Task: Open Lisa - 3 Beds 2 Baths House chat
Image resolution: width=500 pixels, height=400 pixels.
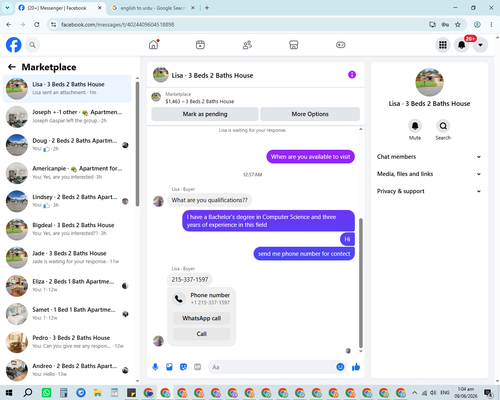Action: (x=67, y=88)
